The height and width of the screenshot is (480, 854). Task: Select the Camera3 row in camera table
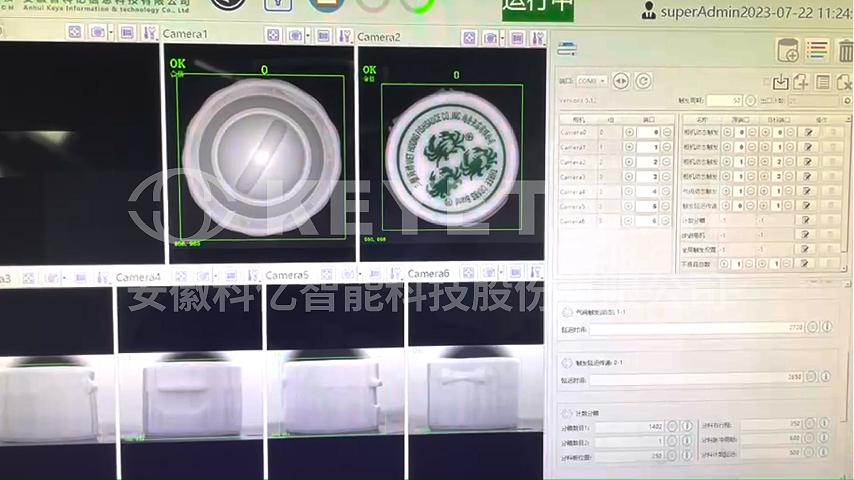(615, 177)
